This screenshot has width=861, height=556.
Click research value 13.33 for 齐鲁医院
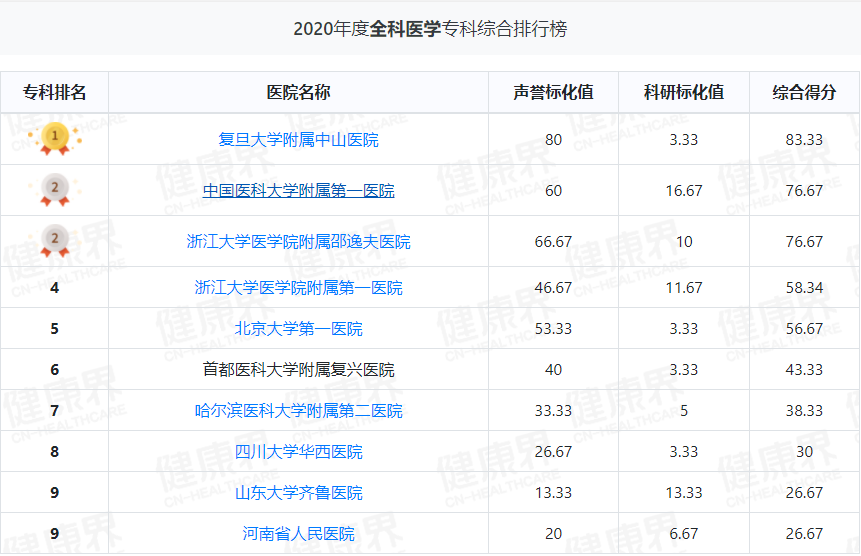pyautogui.click(x=684, y=493)
